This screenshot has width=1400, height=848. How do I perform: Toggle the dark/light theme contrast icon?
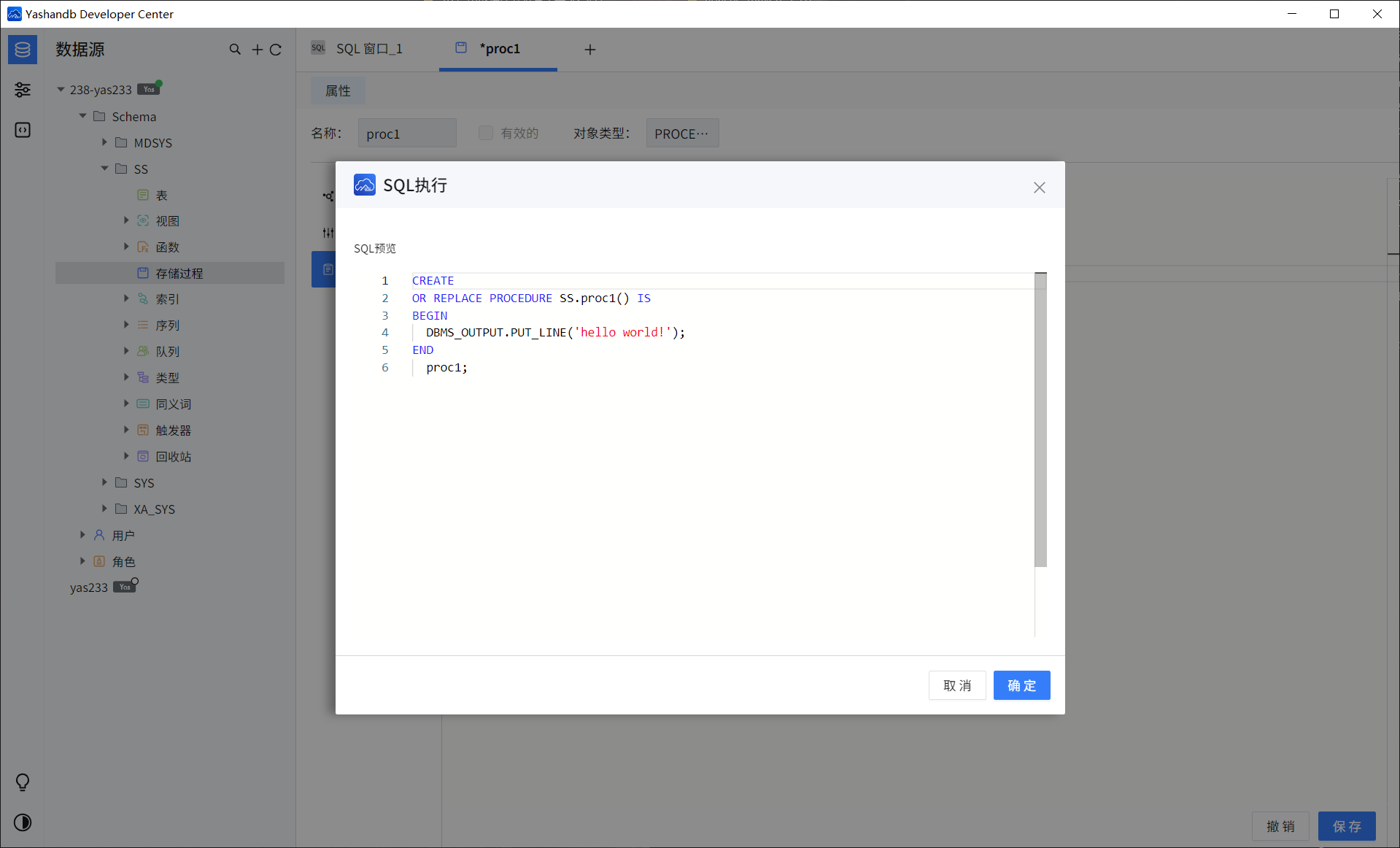pyautogui.click(x=23, y=822)
